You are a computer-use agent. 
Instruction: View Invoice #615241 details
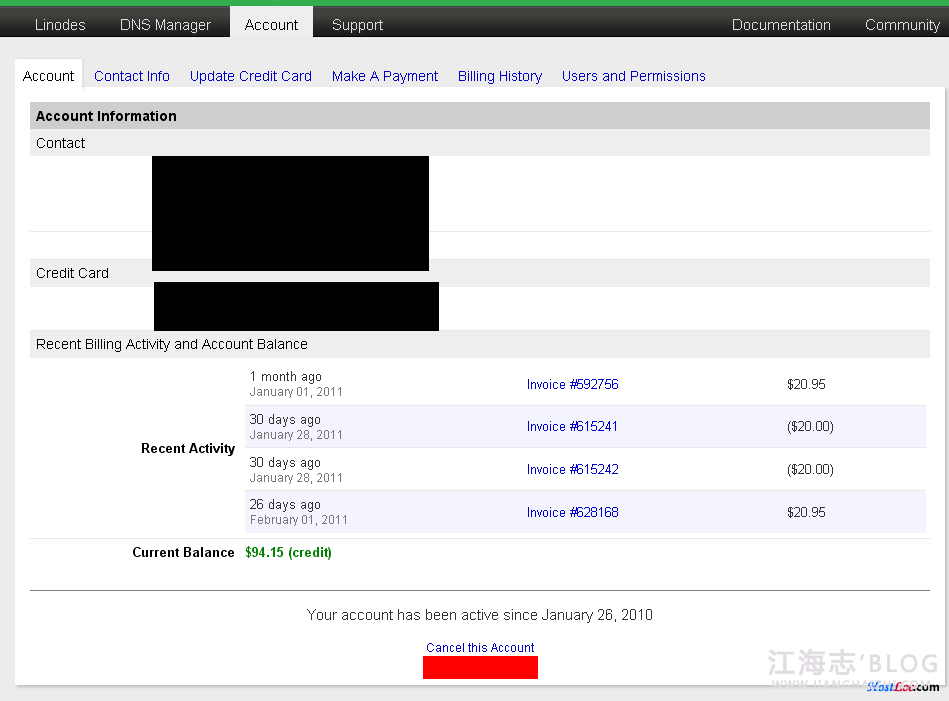point(572,426)
